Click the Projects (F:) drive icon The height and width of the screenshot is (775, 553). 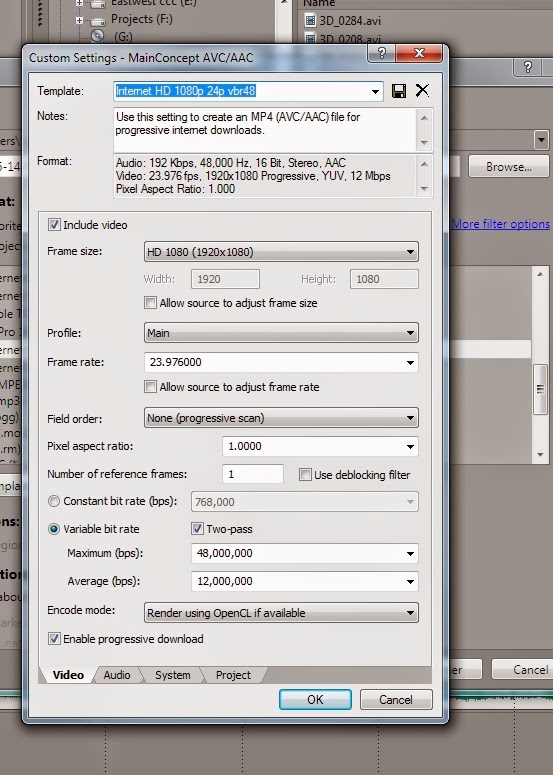(98, 20)
